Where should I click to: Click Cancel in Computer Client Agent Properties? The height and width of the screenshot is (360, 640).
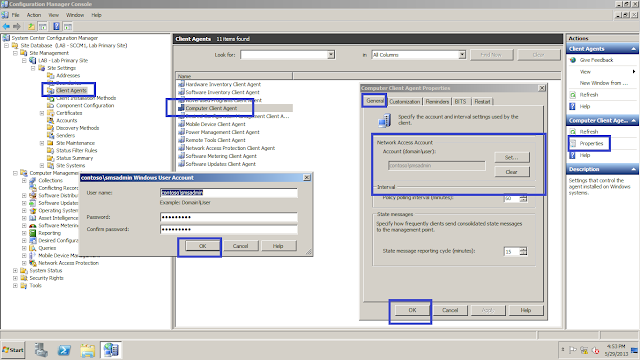pos(450,310)
